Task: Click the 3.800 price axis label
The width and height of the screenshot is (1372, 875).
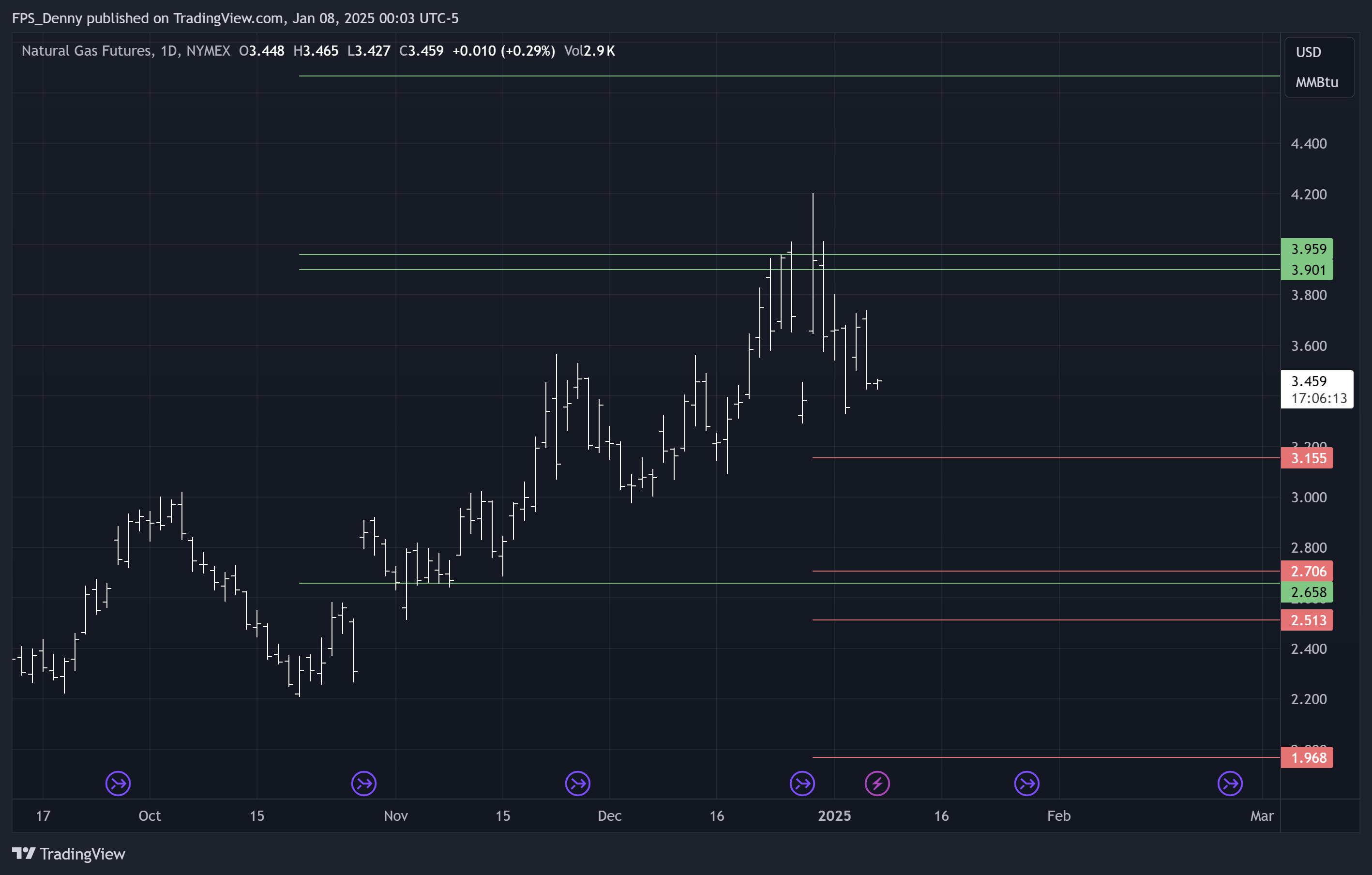Action: tap(1309, 295)
